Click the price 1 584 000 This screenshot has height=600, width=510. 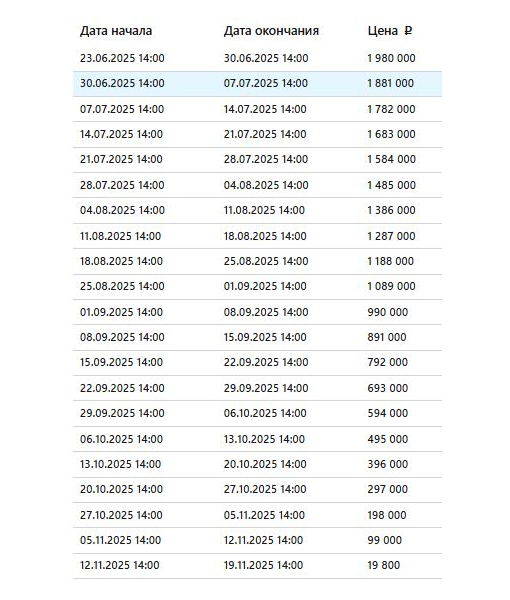391,159
